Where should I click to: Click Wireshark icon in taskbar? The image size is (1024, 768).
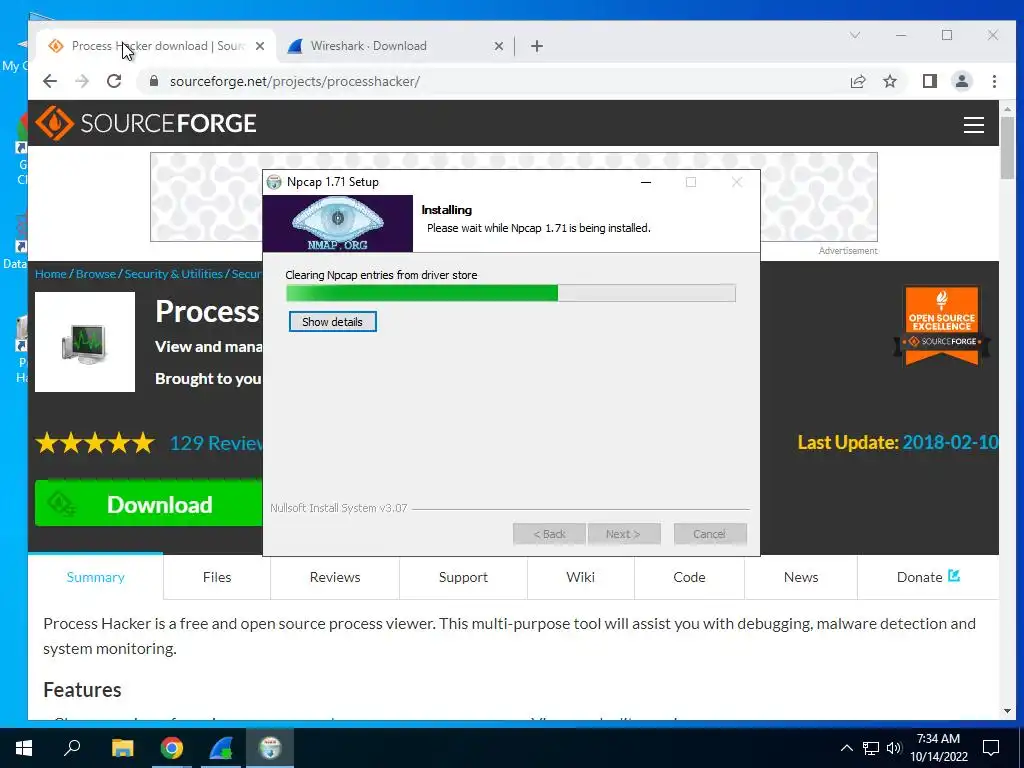click(x=221, y=748)
